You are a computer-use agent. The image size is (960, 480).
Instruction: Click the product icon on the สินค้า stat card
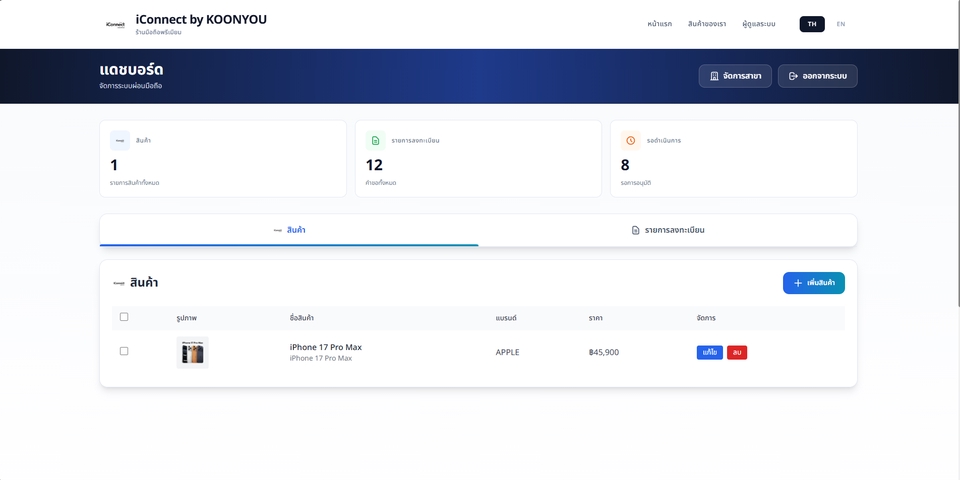coord(120,140)
